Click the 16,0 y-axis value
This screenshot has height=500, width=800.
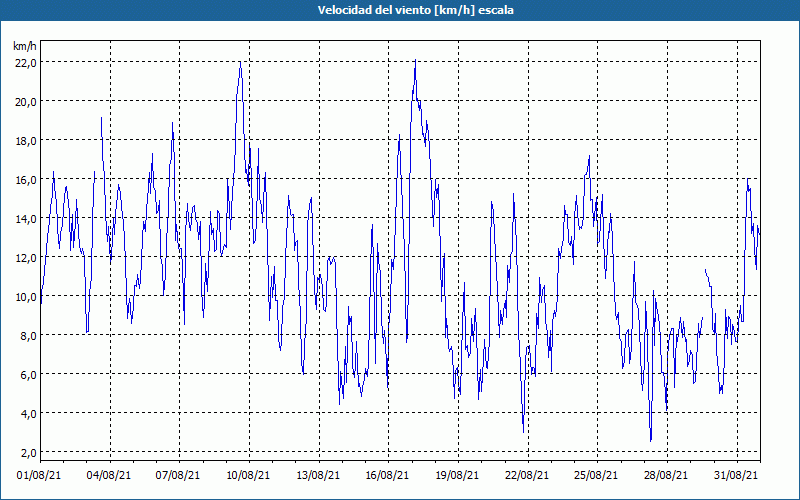(25, 180)
